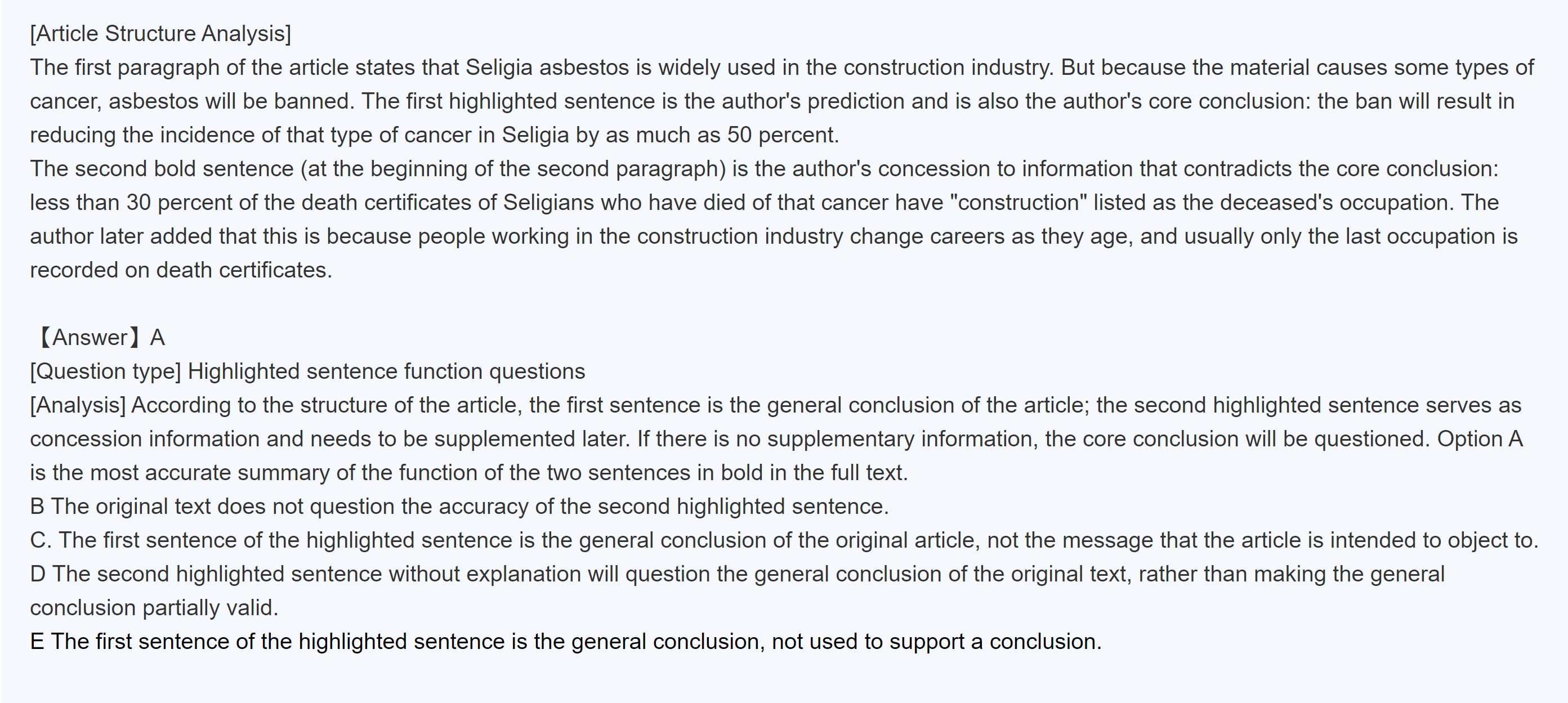
Task: Click the line starting 'D The second highlighted sentence'
Action: [x=736, y=574]
